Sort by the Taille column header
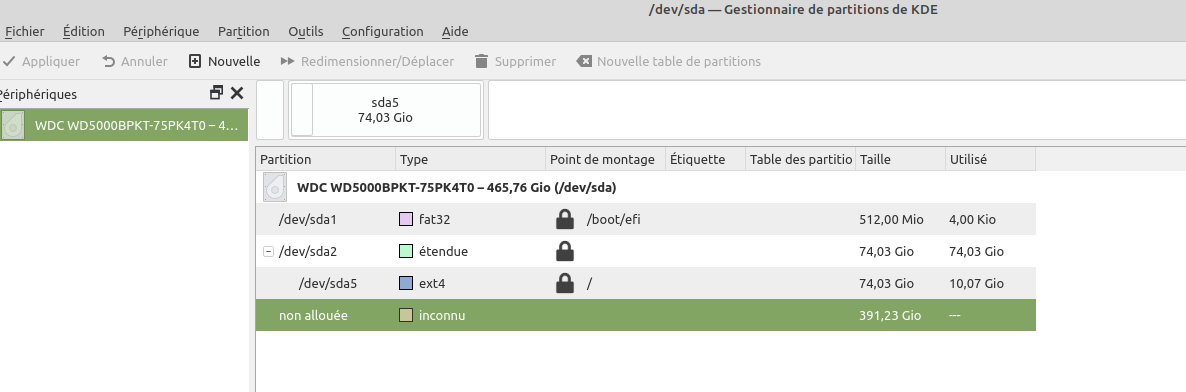The height and width of the screenshot is (392, 1186). tap(901, 160)
